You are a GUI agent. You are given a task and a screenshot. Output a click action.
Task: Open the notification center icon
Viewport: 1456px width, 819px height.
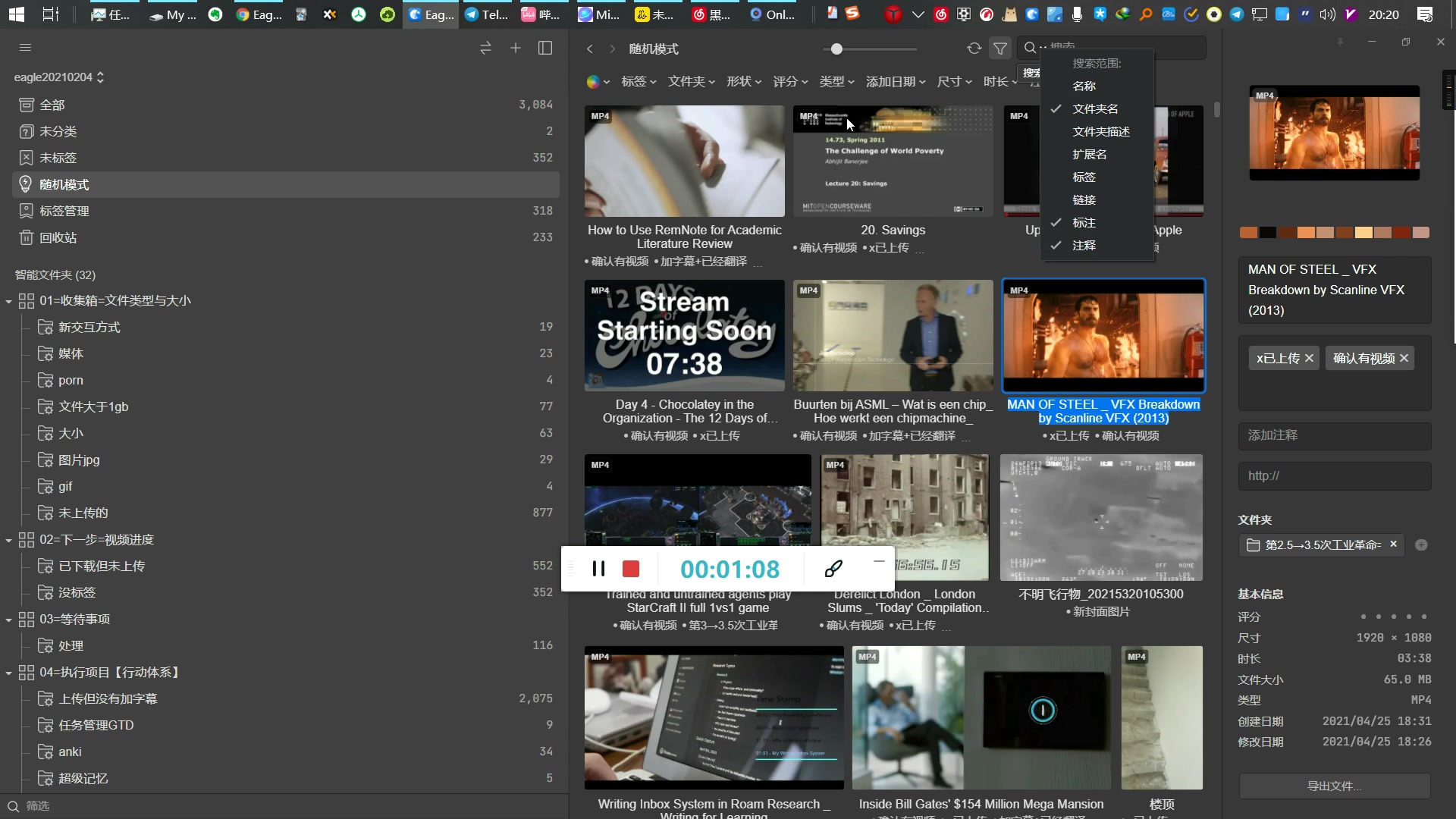coord(1426,14)
